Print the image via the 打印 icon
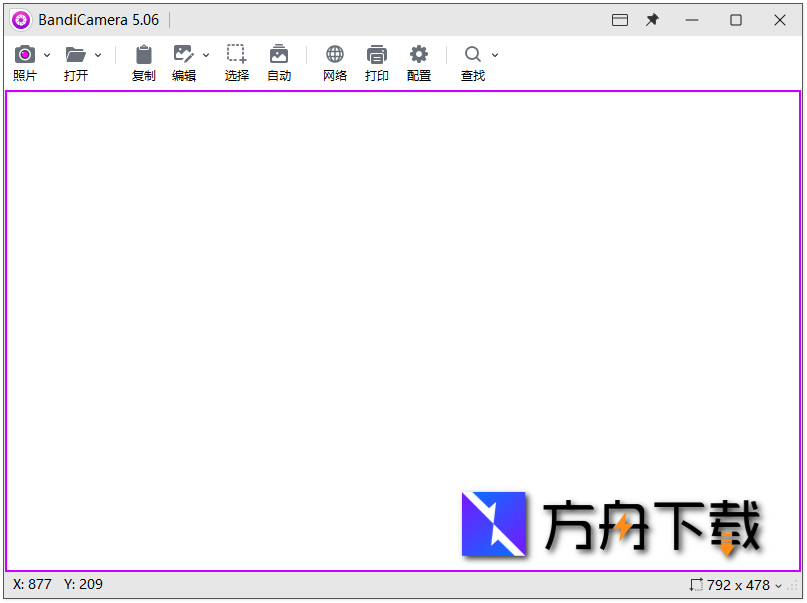 coord(377,55)
